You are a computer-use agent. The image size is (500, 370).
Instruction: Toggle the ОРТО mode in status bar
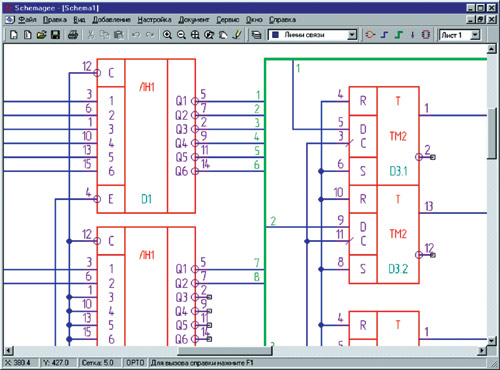pyautogui.click(x=135, y=363)
